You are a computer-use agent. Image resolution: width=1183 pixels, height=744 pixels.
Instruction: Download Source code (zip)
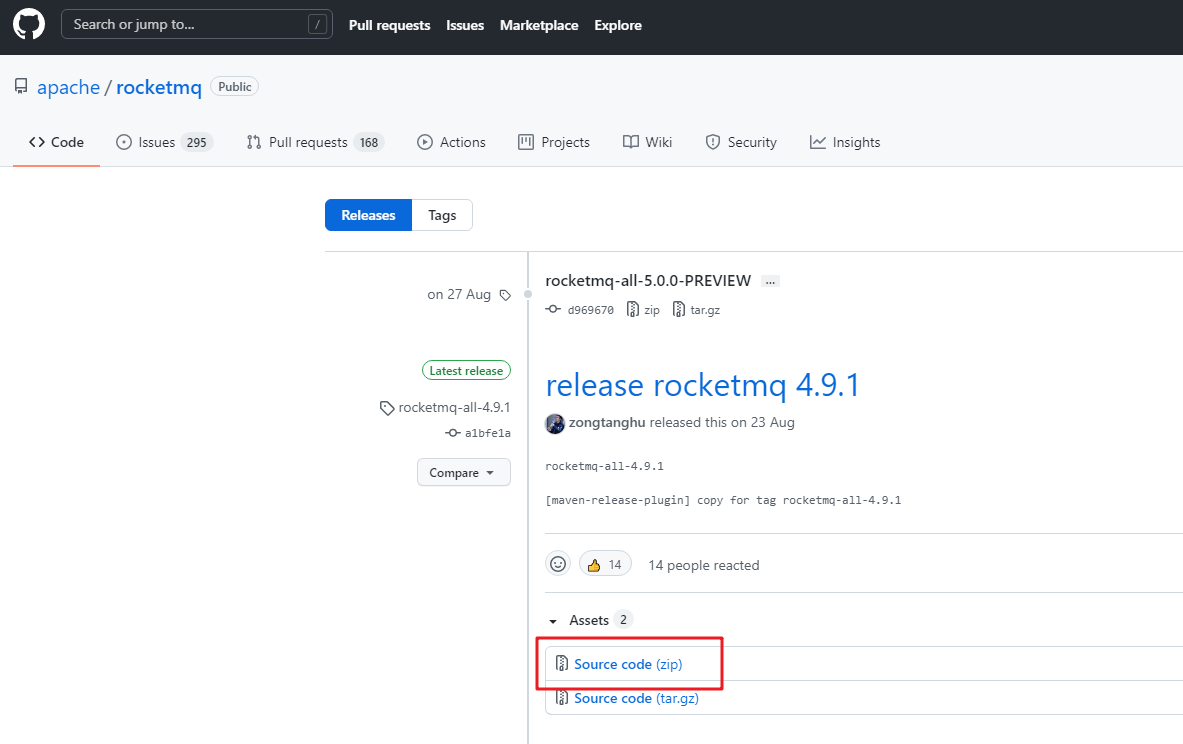[628, 664]
